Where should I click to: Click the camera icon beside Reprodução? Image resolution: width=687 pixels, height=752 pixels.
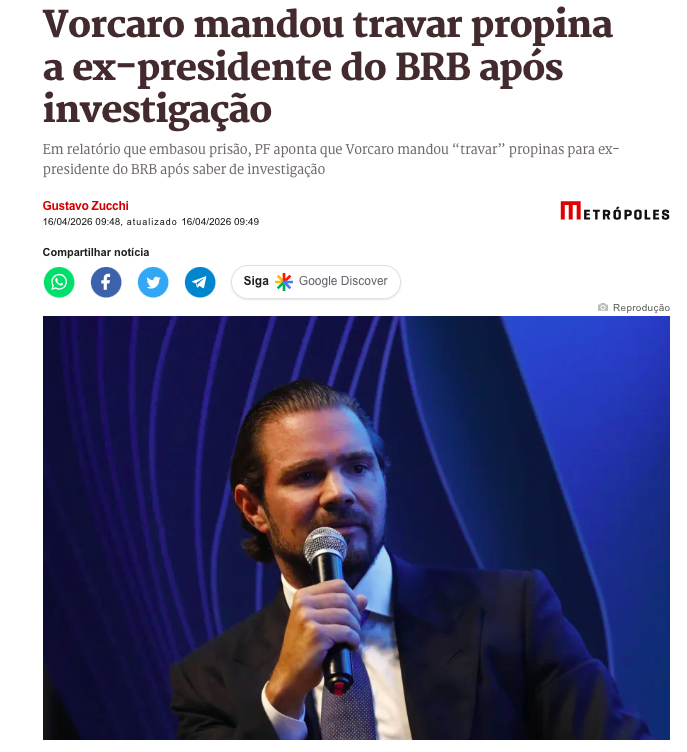603,307
